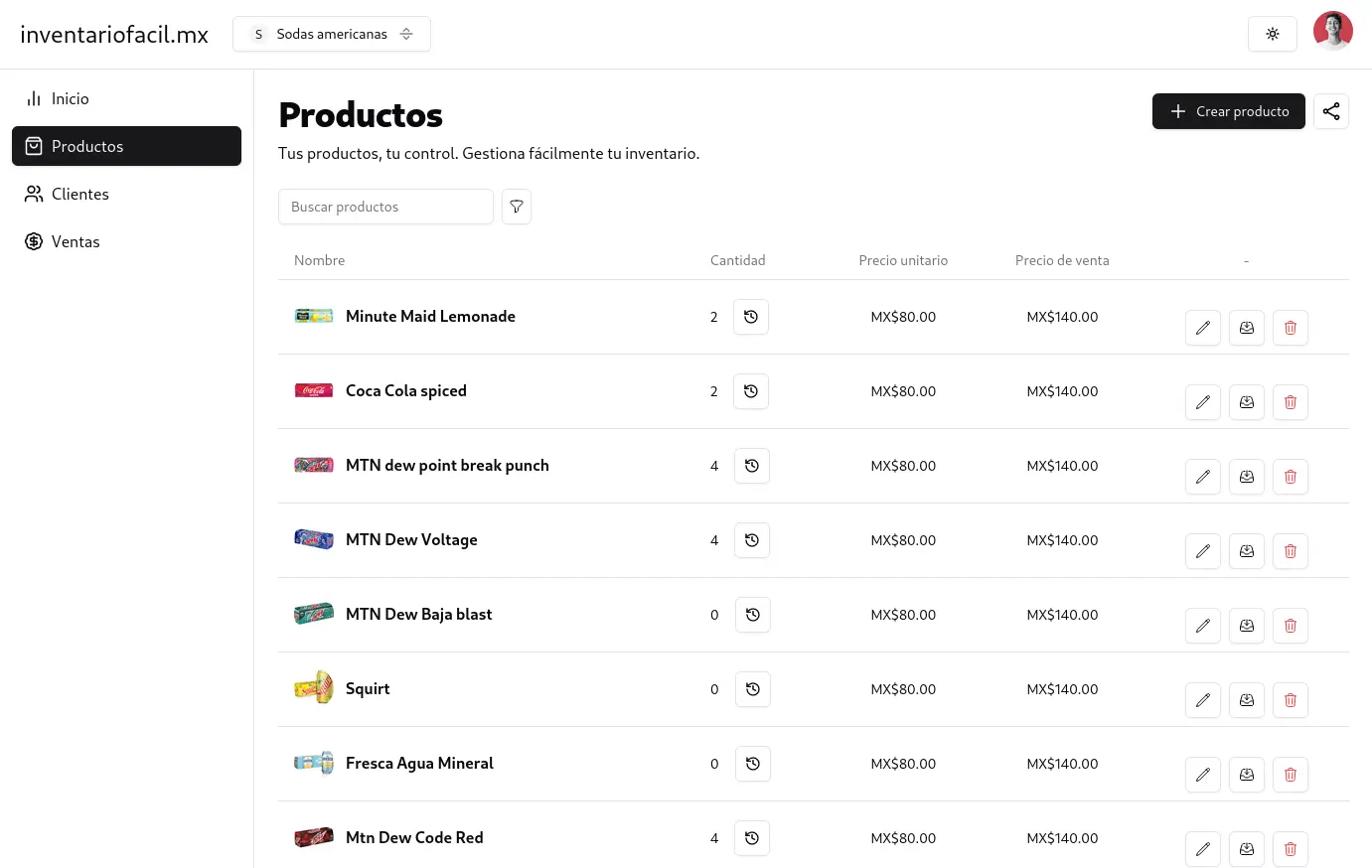
Task: Click inbox icon for Coca Cola spiced
Action: tap(1247, 402)
